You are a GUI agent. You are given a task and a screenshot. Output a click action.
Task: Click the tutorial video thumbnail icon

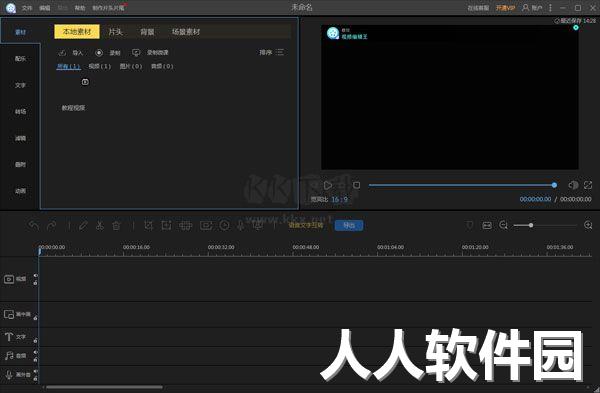pos(85,82)
